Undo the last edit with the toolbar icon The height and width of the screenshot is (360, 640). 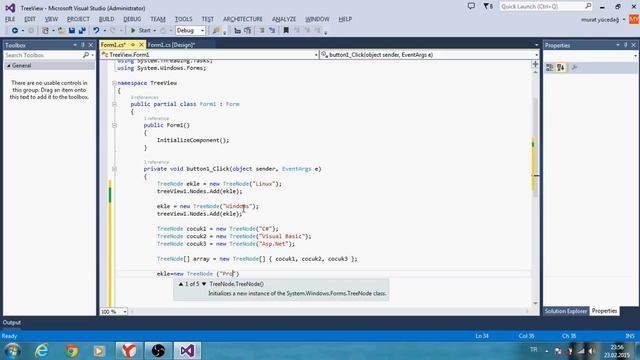[x=96, y=31]
